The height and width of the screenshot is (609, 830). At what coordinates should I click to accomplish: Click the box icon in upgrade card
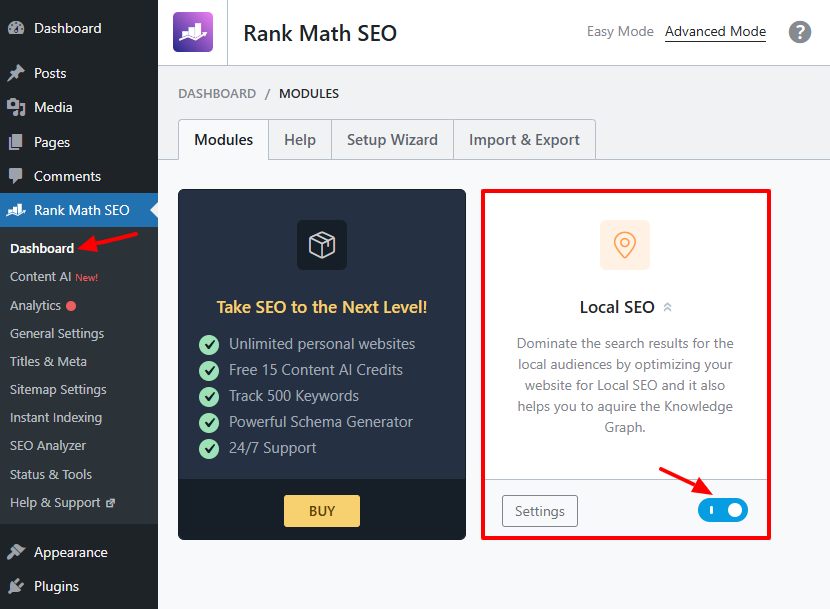pos(322,245)
